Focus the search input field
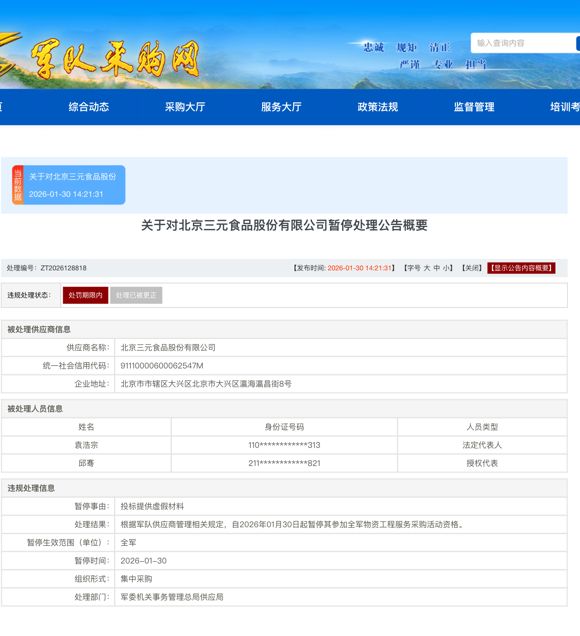 tap(523, 43)
